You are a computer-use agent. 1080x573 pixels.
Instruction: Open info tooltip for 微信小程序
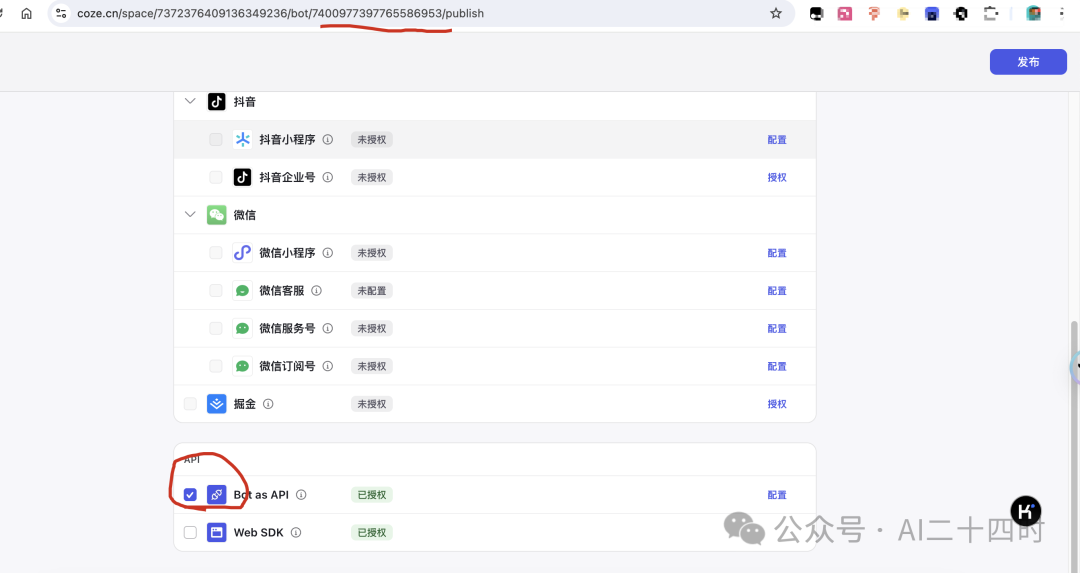pyautogui.click(x=328, y=253)
